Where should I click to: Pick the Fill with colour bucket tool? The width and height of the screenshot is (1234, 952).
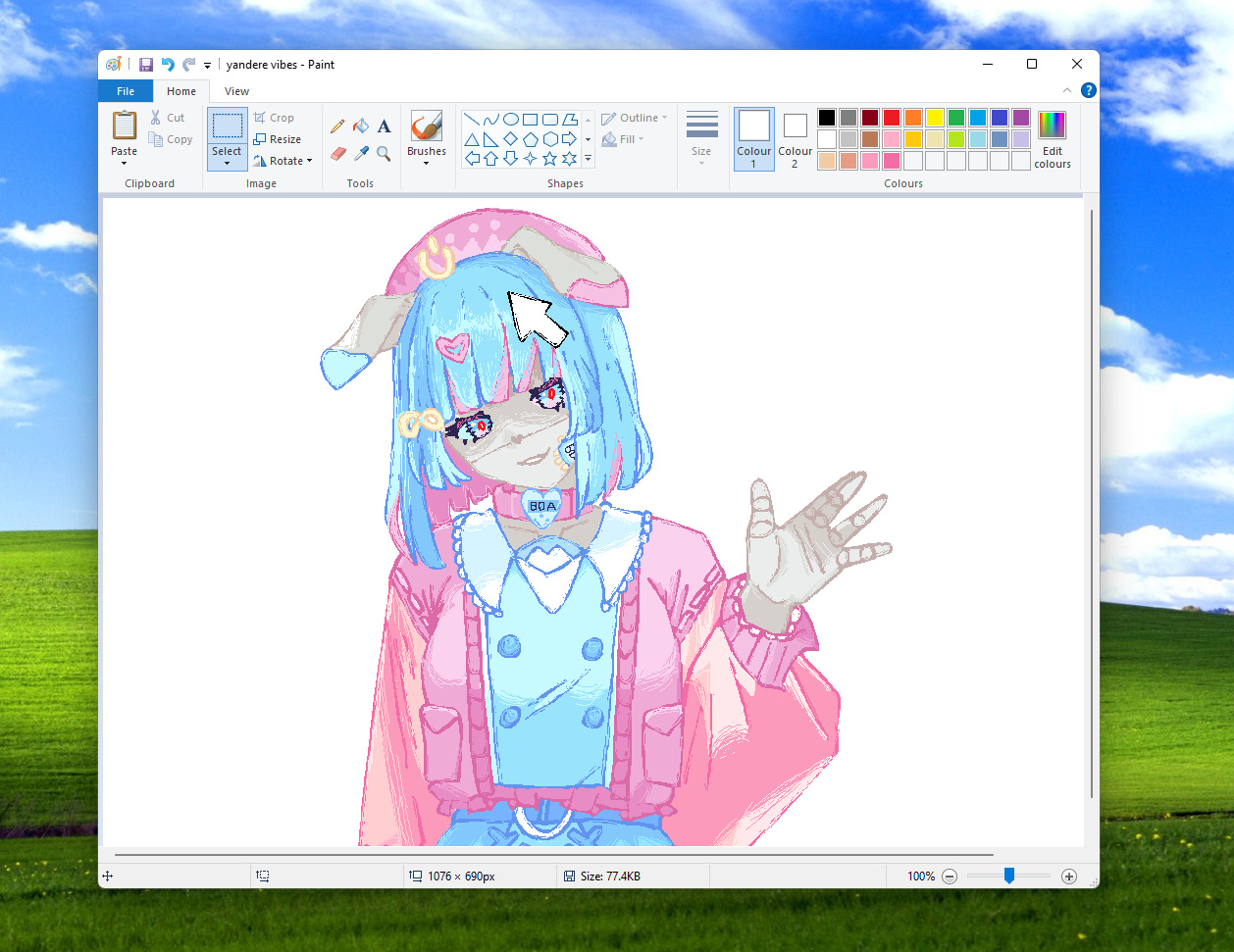click(x=361, y=125)
